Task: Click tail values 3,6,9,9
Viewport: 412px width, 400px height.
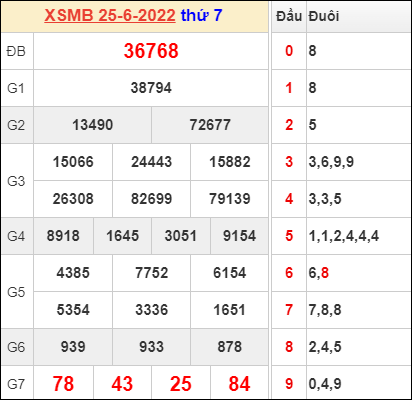Action: tap(331, 162)
